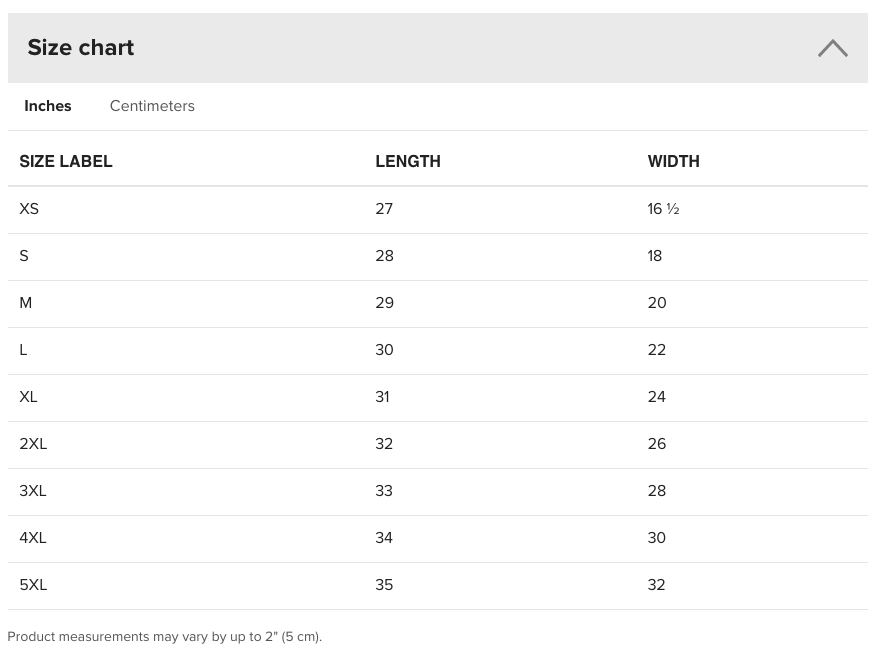Select the XL size row label
Image resolution: width=879 pixels, height=672 pixels.
click(29, 397)
